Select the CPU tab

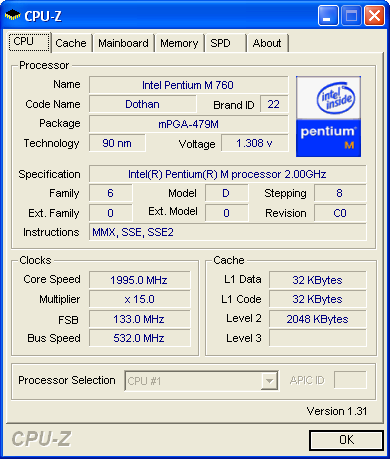(29, 42)
